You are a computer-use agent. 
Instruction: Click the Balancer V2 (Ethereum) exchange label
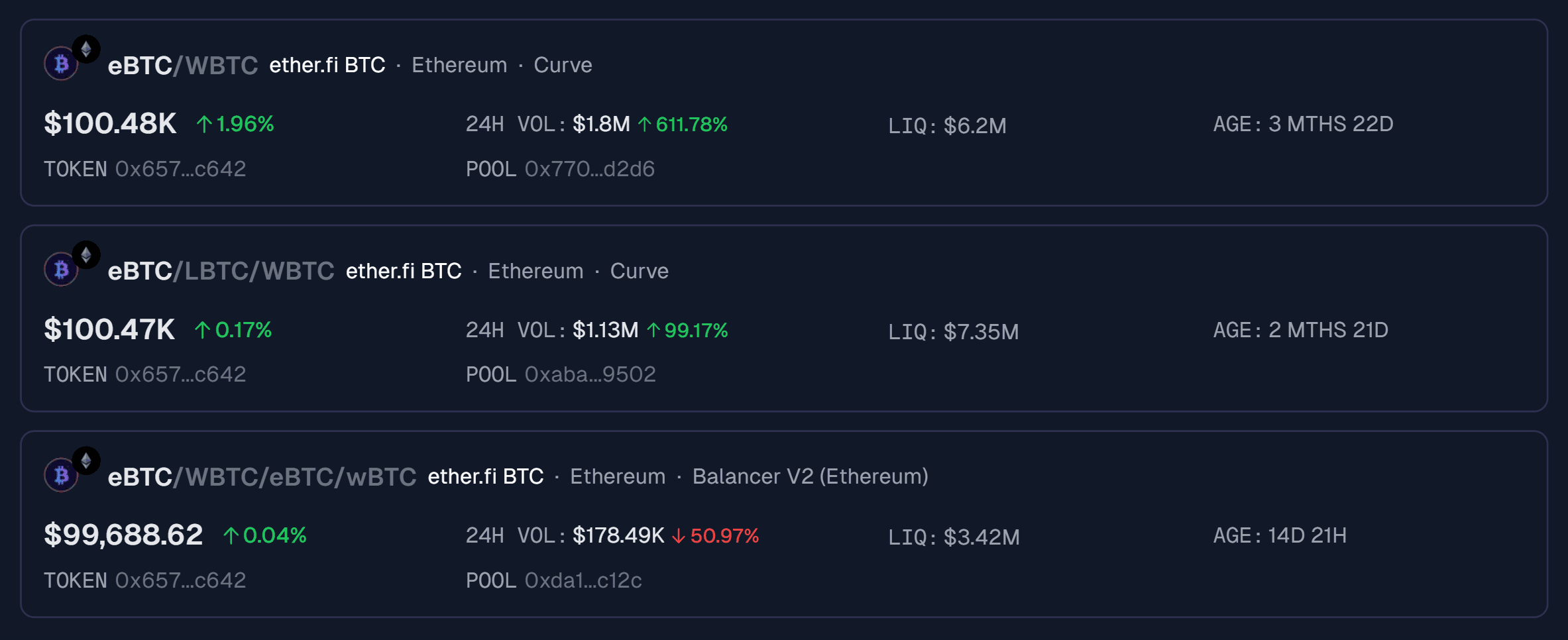coord(810,476)
